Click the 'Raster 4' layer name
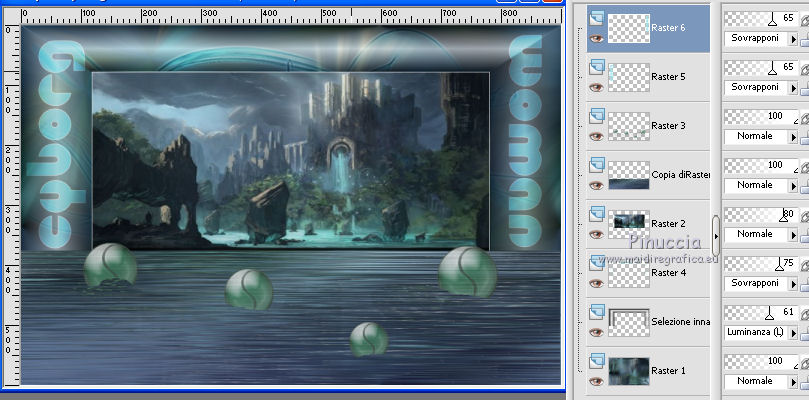The height and width of the screenshot is (400, 809). pyautogui.click(x=668, y=273)
